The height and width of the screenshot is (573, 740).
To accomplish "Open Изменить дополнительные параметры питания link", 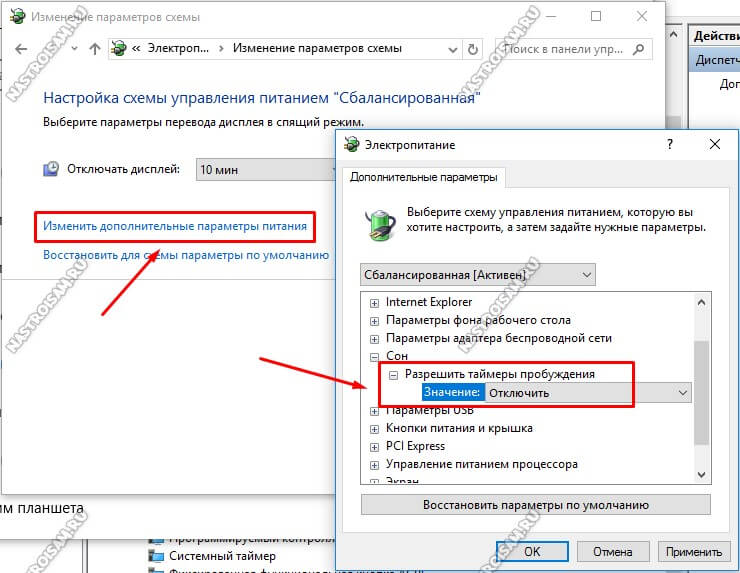I will 175,226.
